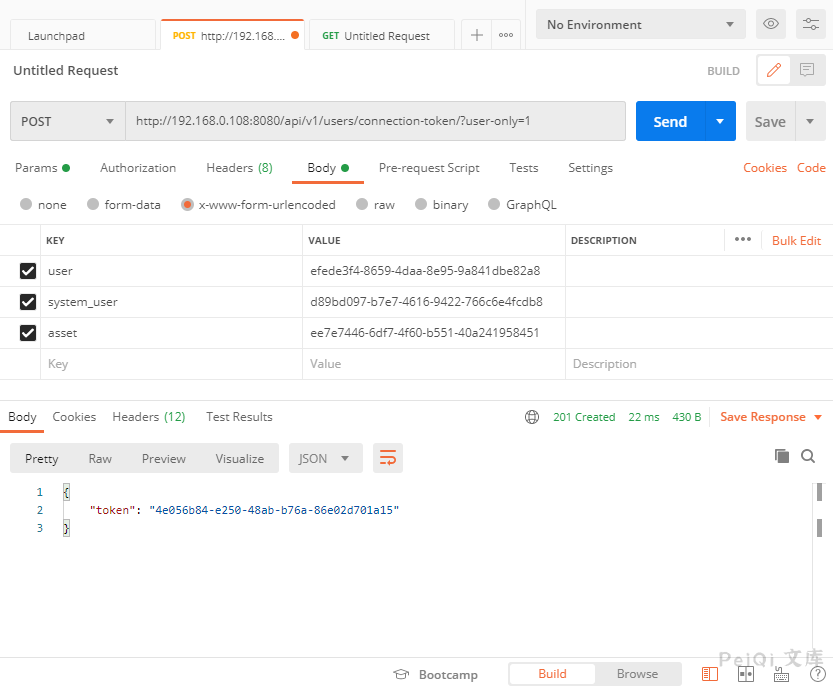Toggle the response line wrap icon

pyautogui.click(x=387, y=458)
